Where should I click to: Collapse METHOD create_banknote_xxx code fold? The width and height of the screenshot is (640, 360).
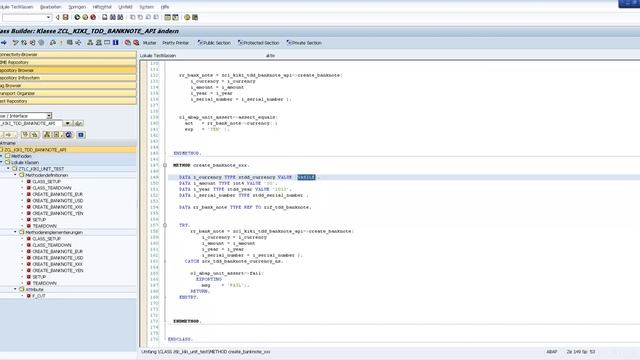coord(165,165)
